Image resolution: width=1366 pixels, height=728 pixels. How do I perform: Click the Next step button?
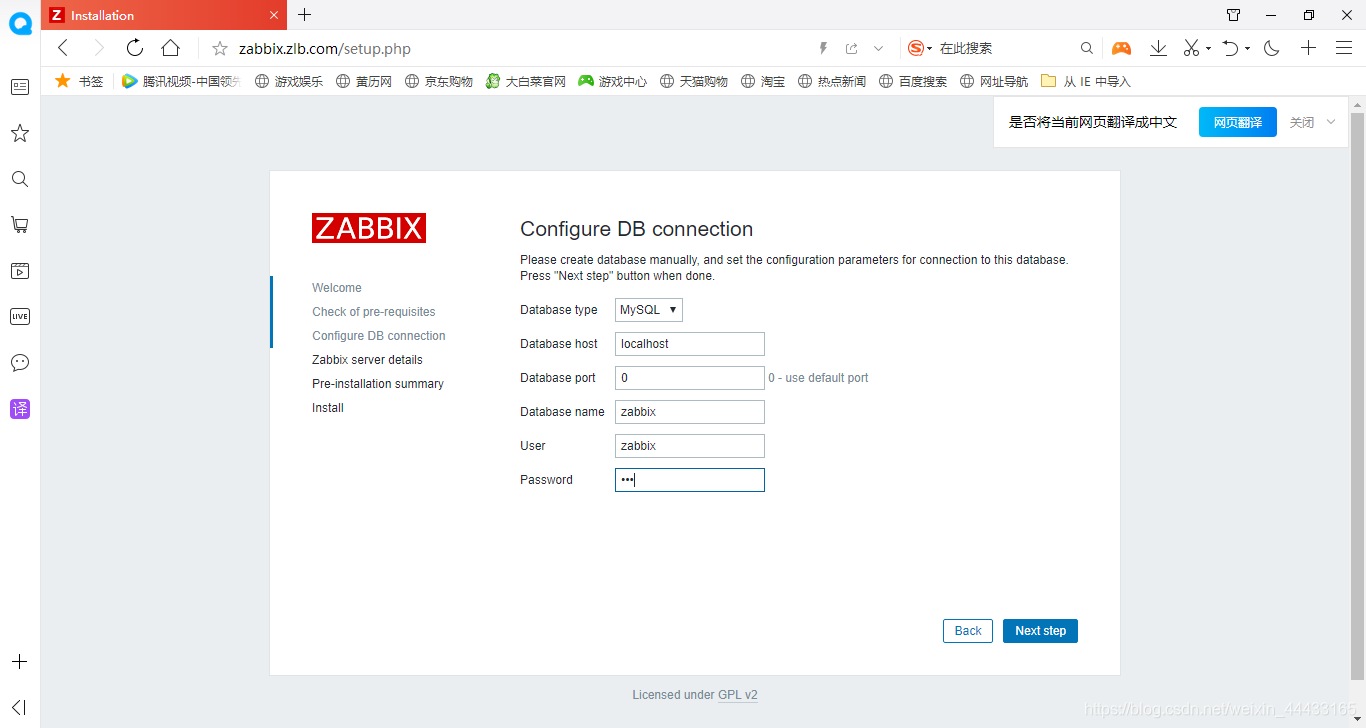pyautogui.click(x=1040, y=631)
